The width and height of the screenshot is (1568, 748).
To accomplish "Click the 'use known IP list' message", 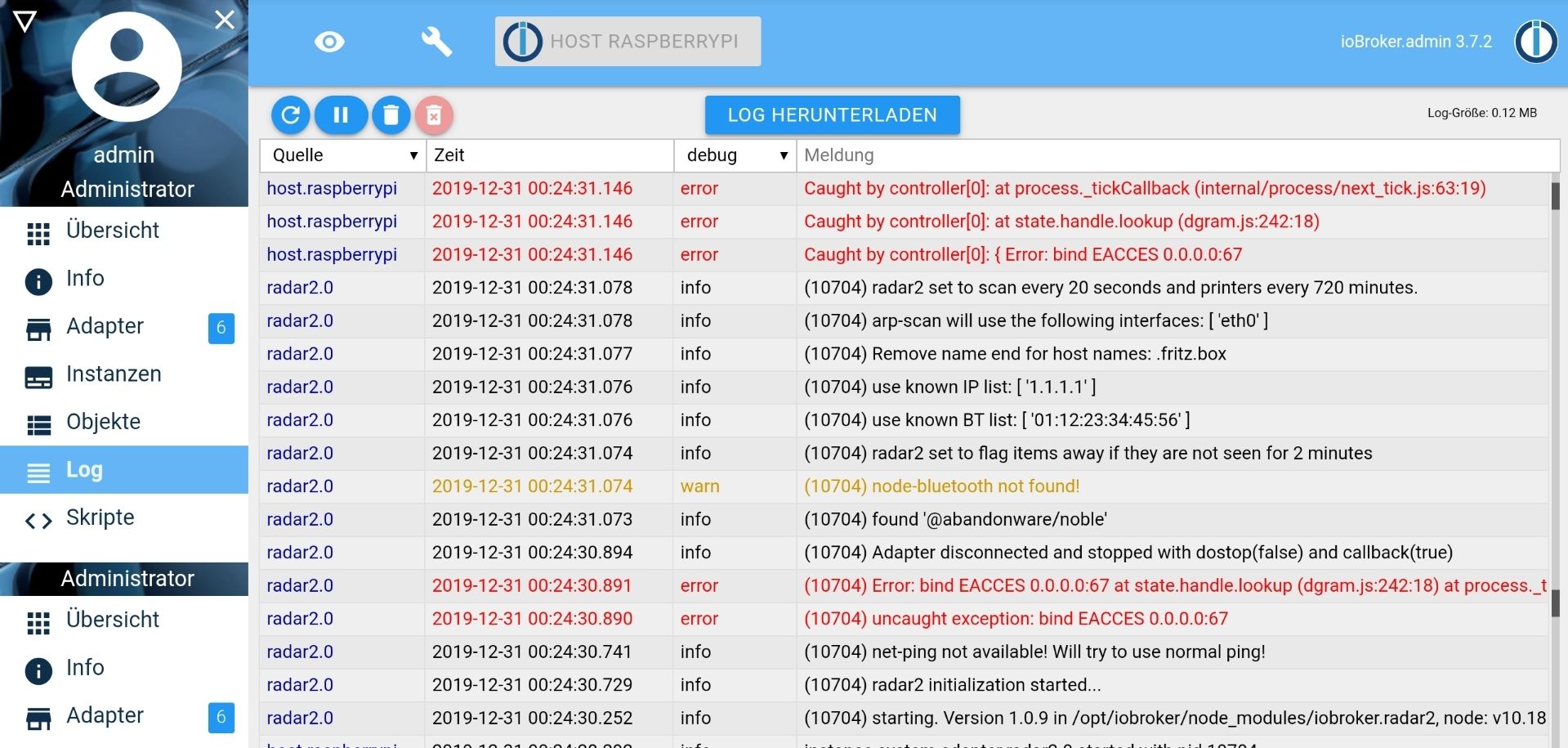I will tap(950, 387).
